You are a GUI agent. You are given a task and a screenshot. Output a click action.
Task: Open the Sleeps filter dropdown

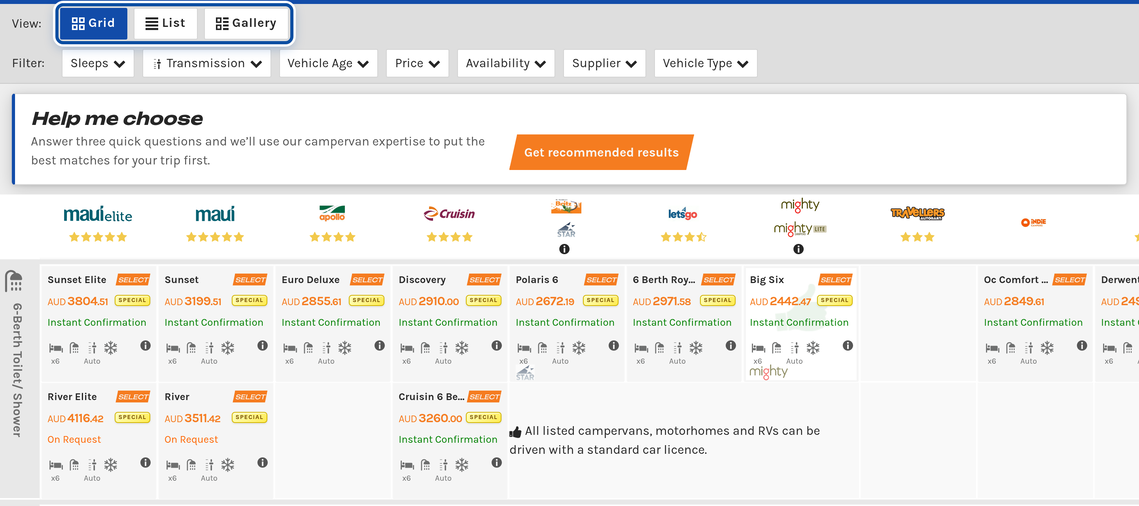(98, 63)
